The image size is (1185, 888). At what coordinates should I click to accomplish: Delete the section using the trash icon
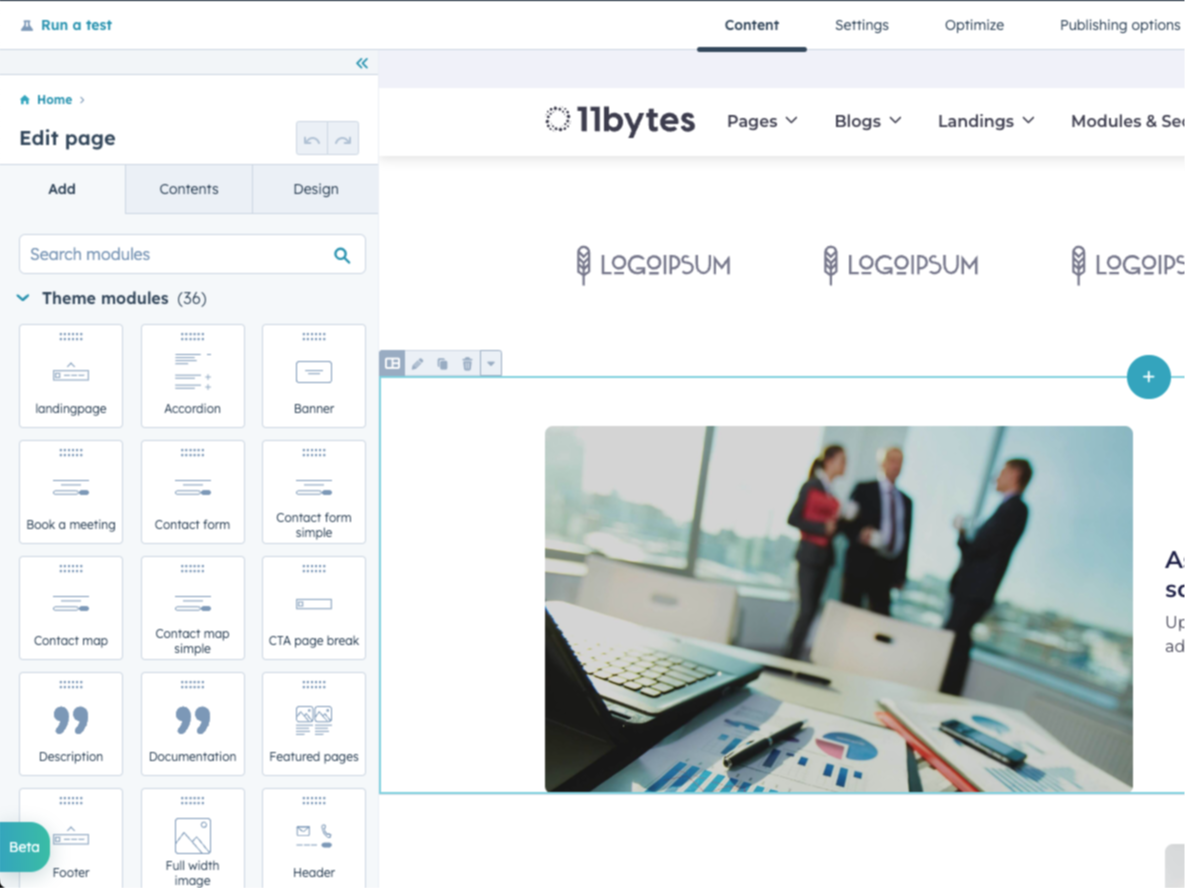[x=467, y=364]
